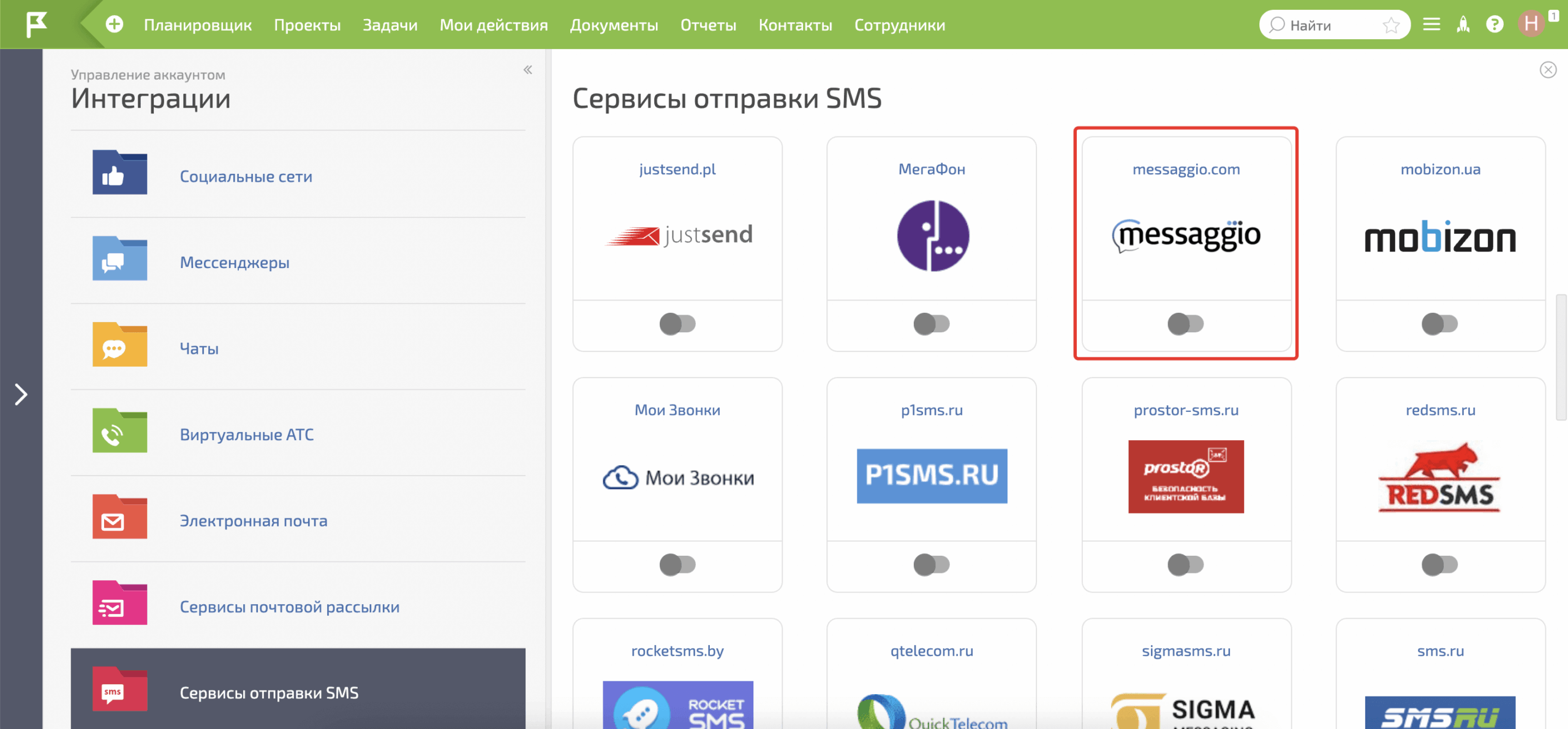Open the rocket icon in top bar
This screenshot has height=729, width=1568.
(x=1463, y=24)
